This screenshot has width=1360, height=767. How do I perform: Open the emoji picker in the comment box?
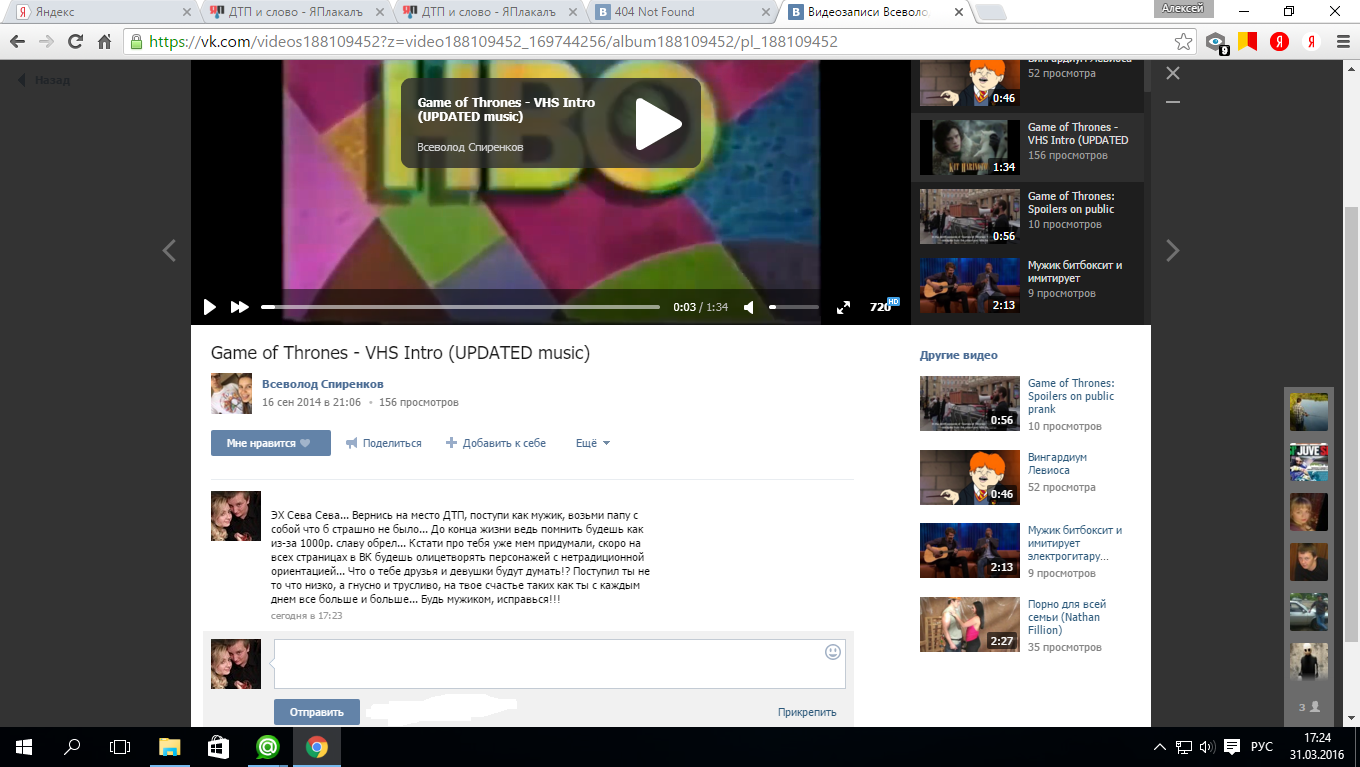pyautogui.click(x=833, y=652)
